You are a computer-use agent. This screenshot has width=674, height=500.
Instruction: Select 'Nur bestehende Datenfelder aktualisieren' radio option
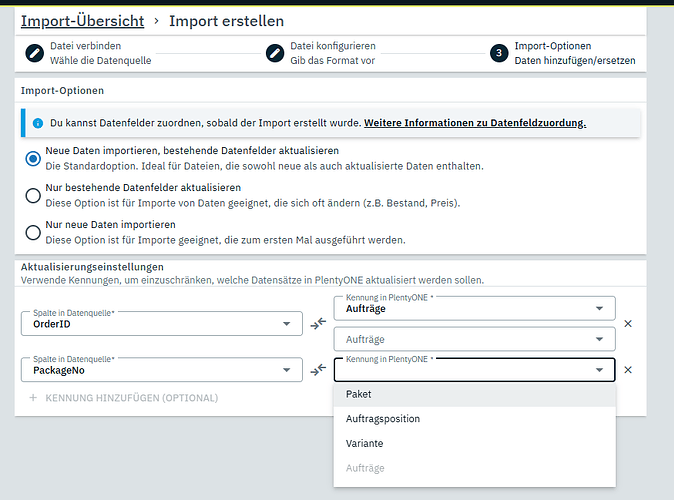[34, 195]
